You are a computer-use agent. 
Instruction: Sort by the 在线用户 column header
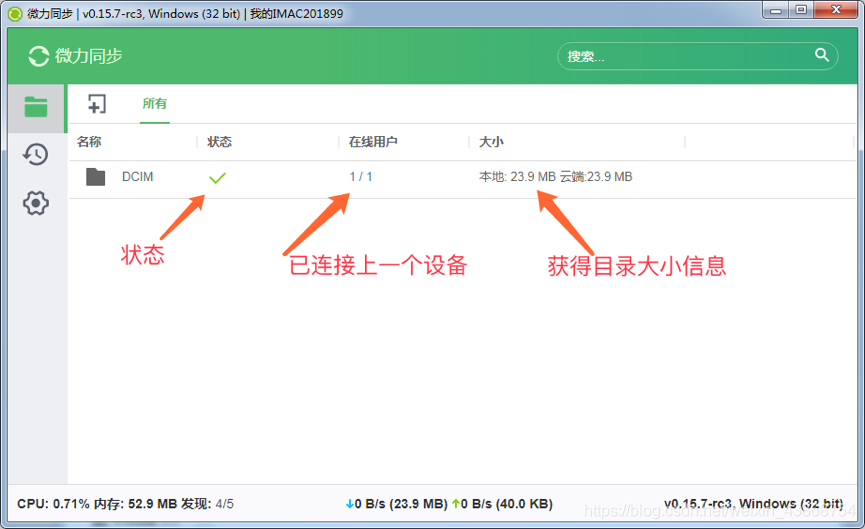[x=373, y=142]
